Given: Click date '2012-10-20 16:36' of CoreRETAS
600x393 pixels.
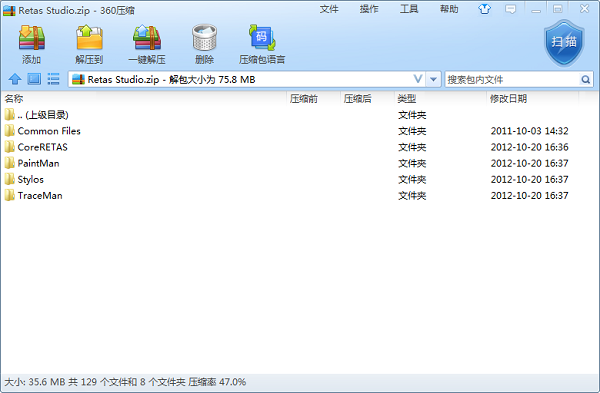Looking at the screenshot, I should [x=530, y=147].
